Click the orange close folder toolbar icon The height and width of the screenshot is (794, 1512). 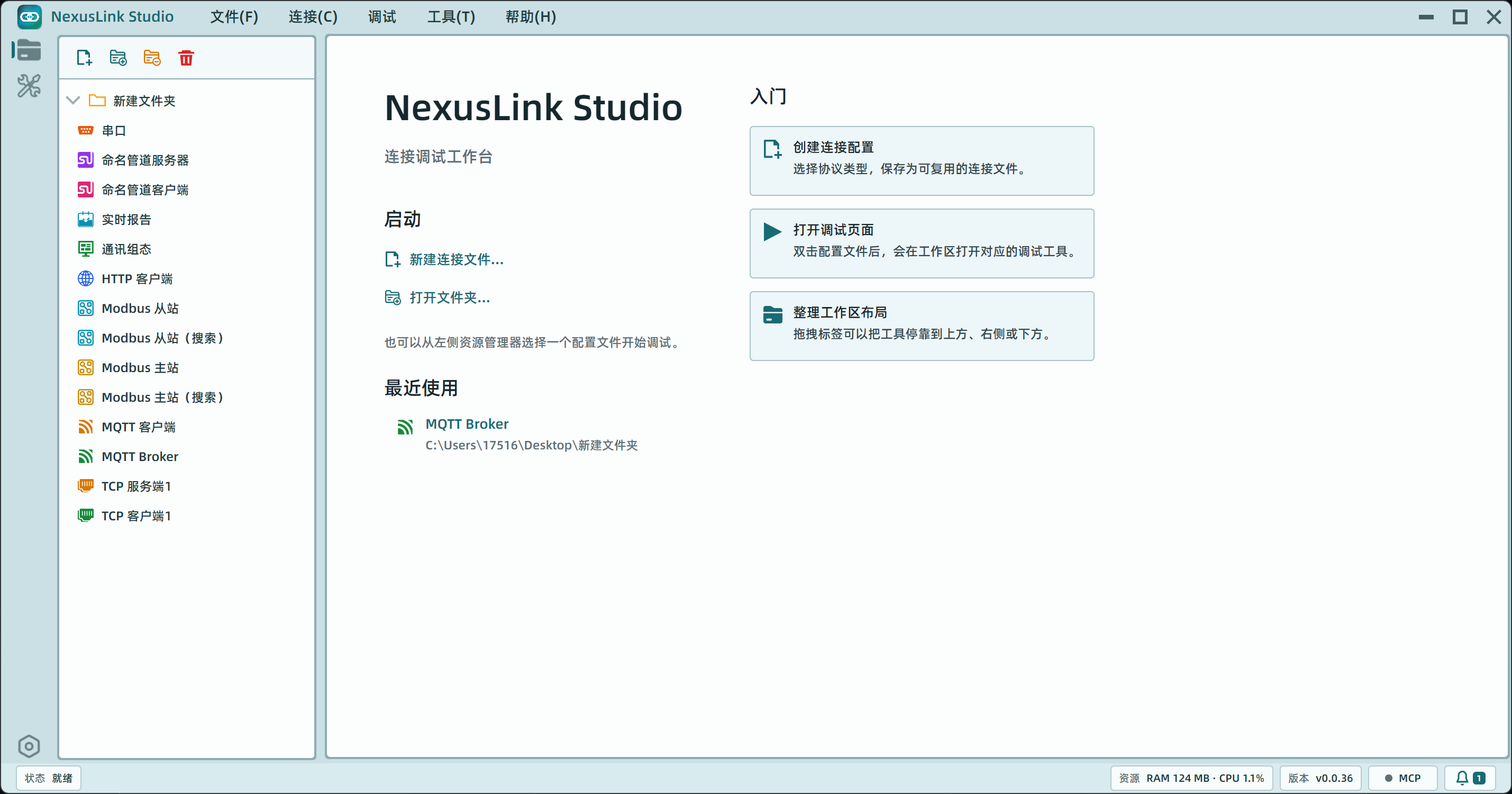152,58
